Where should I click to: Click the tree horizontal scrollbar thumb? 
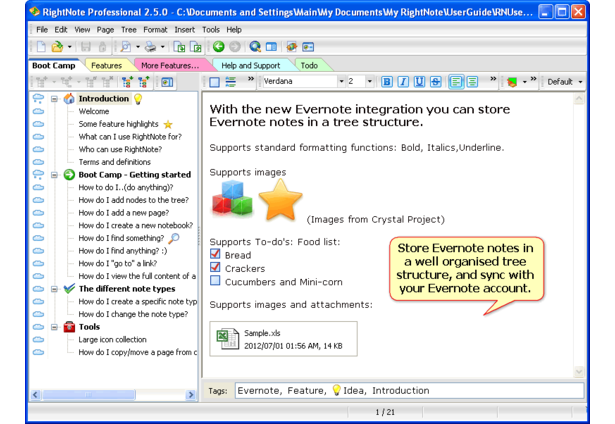pos(89,395)
